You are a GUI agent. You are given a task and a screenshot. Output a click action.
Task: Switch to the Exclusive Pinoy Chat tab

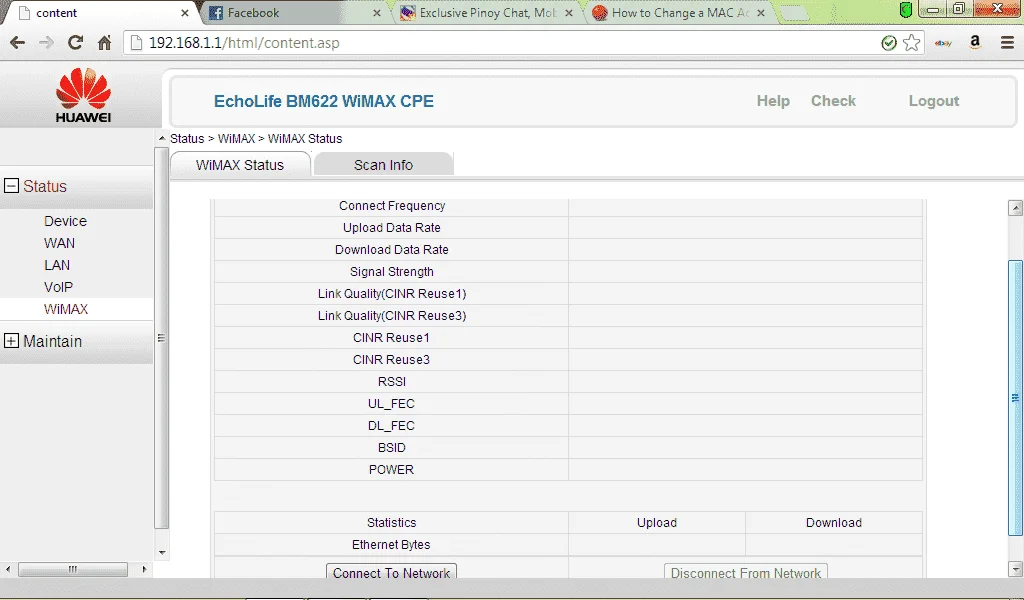pos(487,13)
